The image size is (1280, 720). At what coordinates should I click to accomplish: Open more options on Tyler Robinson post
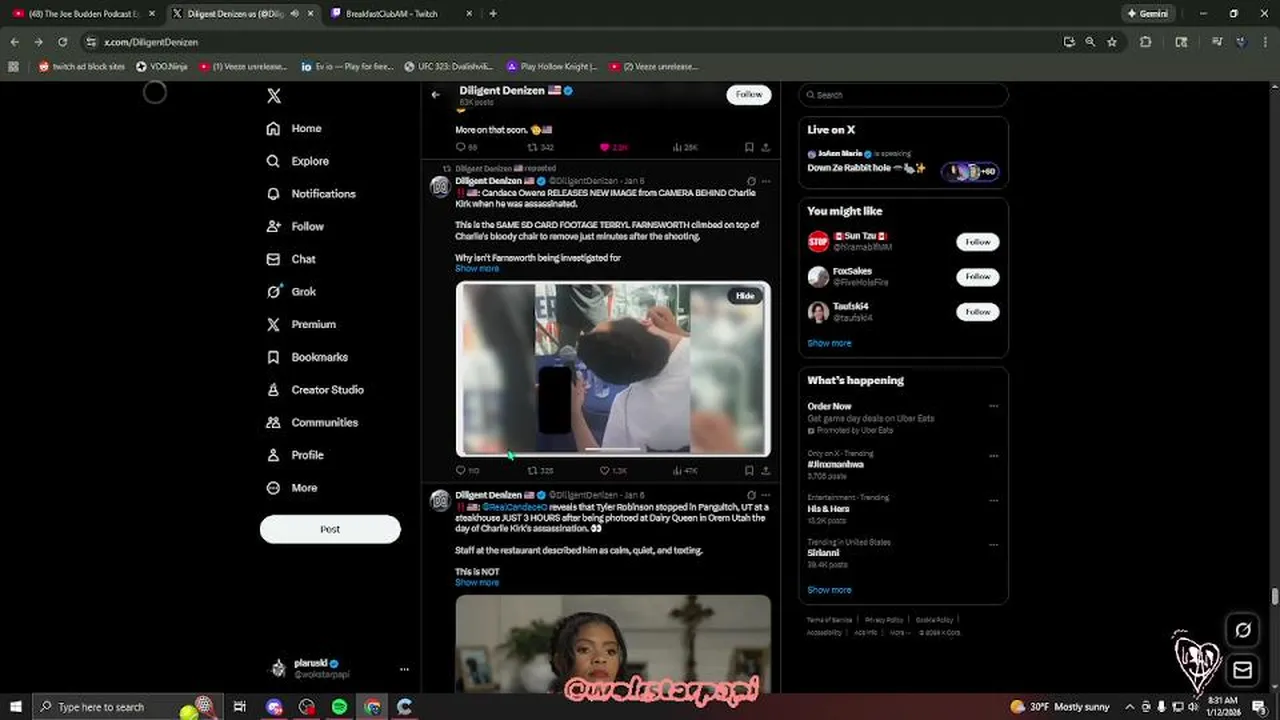point(766,495)
